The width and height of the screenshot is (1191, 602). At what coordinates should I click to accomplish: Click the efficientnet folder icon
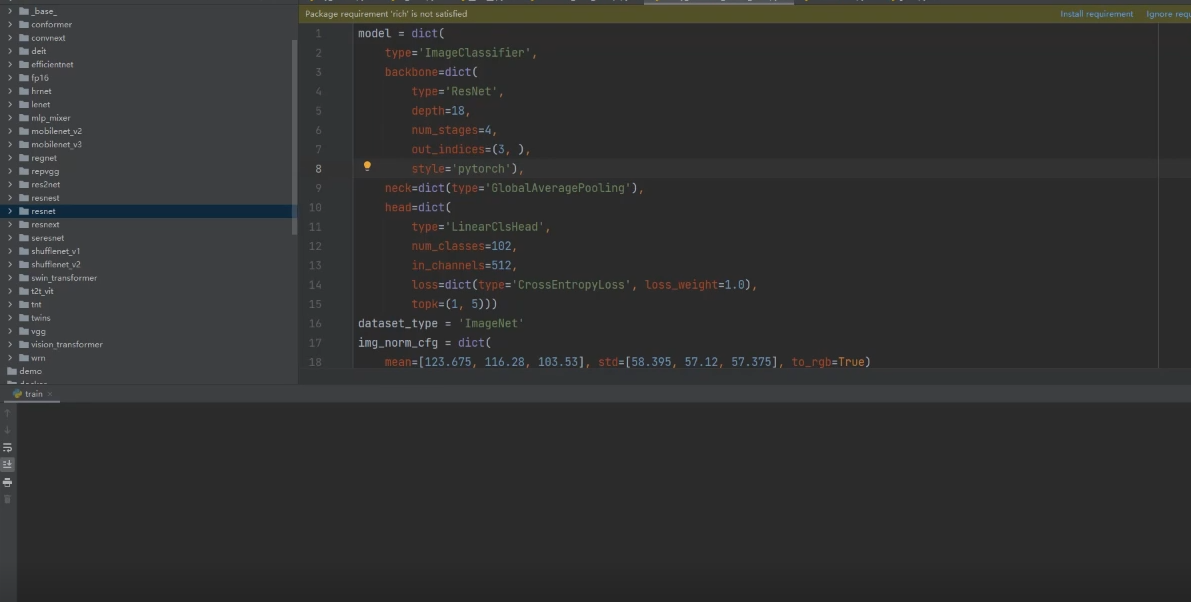tap(24, 64)
